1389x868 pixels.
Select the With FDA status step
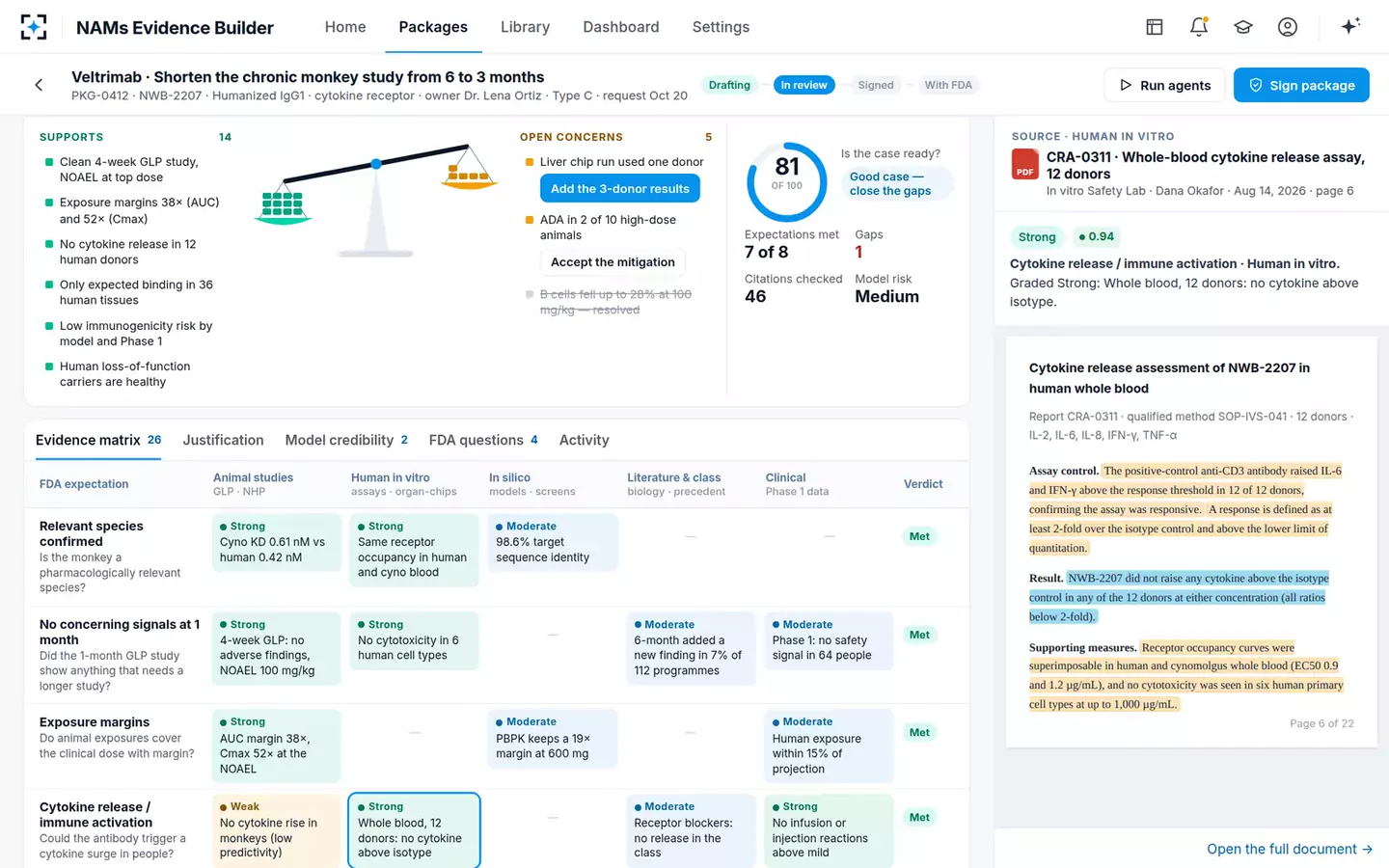[x=948, y=85]
